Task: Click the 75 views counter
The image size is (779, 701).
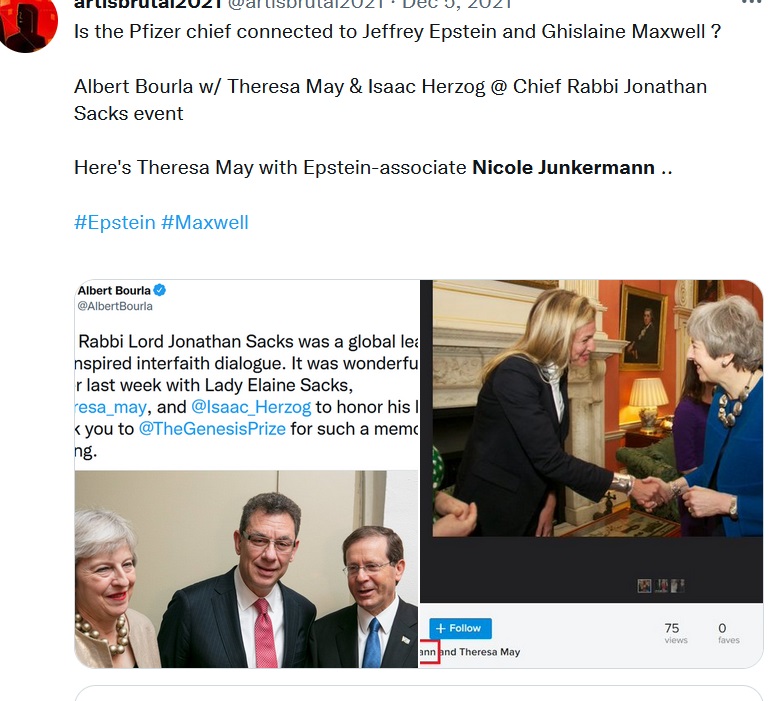Action: pos(675,633)
